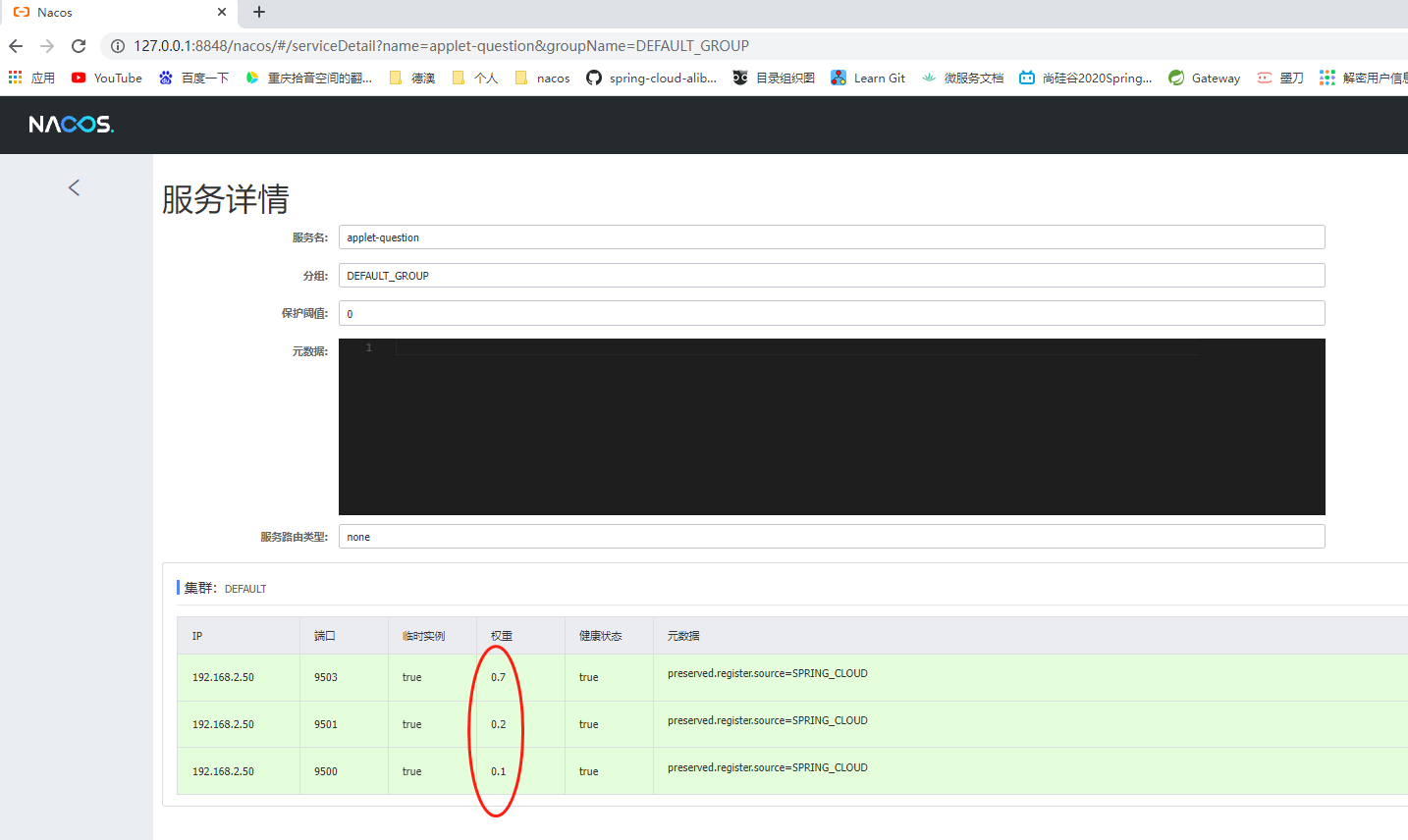
Task: Open the 尚硅谷2020Spring bookmark
Action: [x=1086, y=78]
